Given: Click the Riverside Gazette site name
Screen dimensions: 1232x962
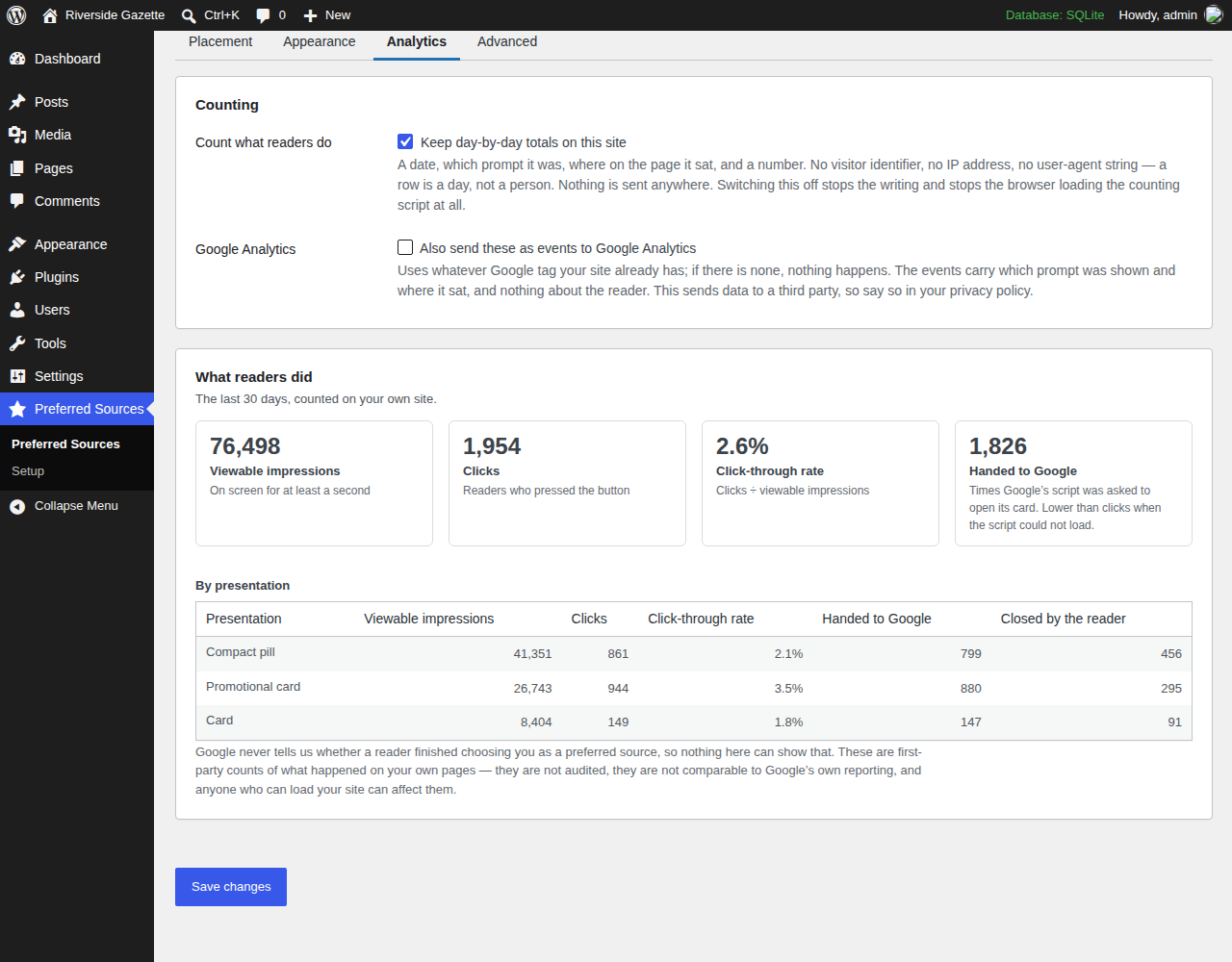Looking at the screenshot, I should pos(115,15).
